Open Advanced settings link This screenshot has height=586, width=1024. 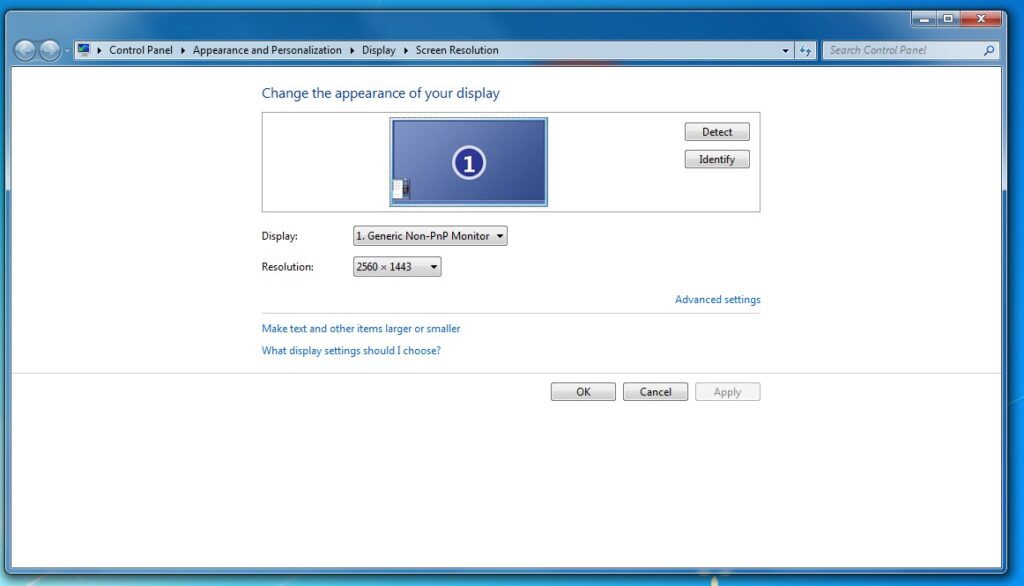(x=717, y=300)
